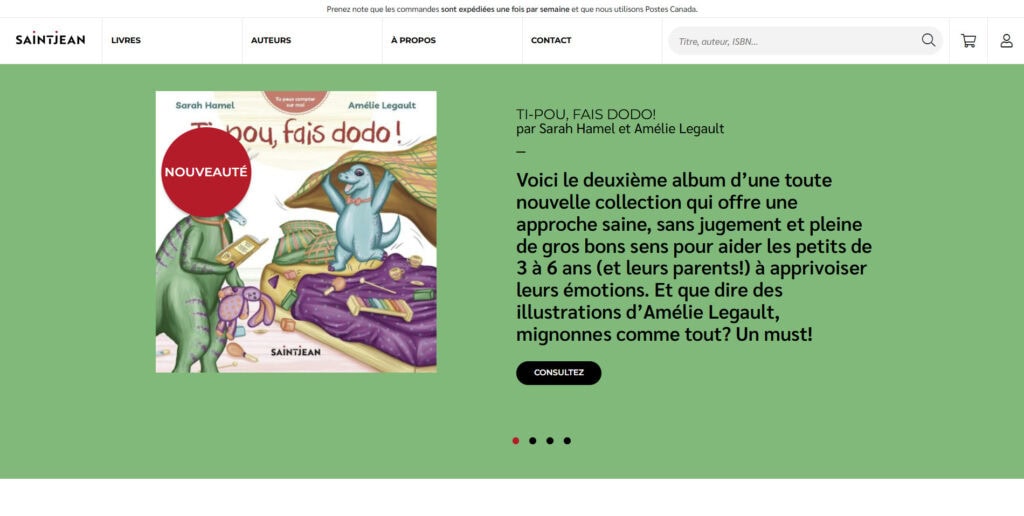Go home via the Saint-Jean logo
The width and height of the screenshot is (1024, 516).
(50, 39)
